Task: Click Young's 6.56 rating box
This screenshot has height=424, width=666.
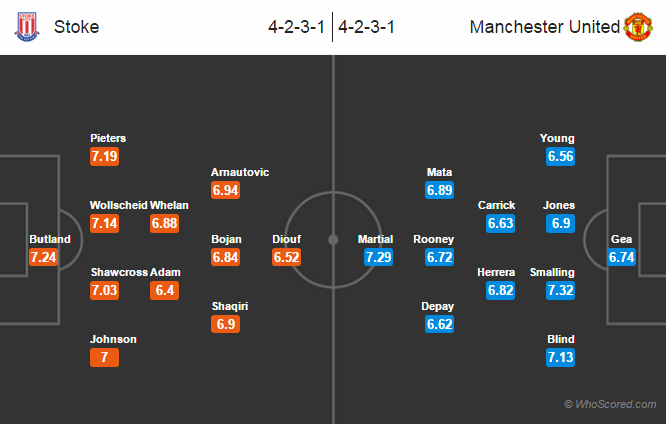Action: coord(560,156)
